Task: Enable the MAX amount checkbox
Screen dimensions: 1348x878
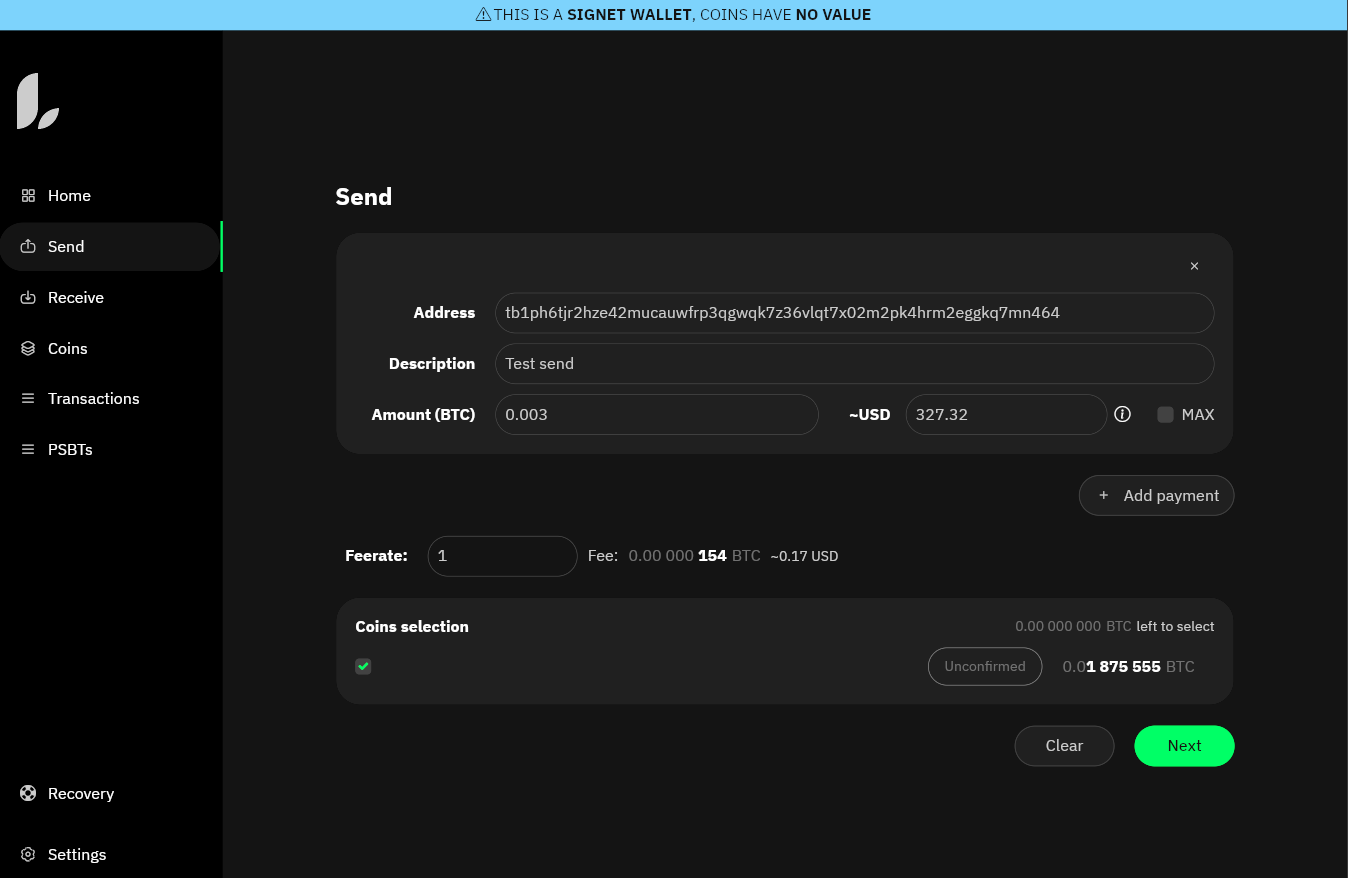Action: [1165, 415]
